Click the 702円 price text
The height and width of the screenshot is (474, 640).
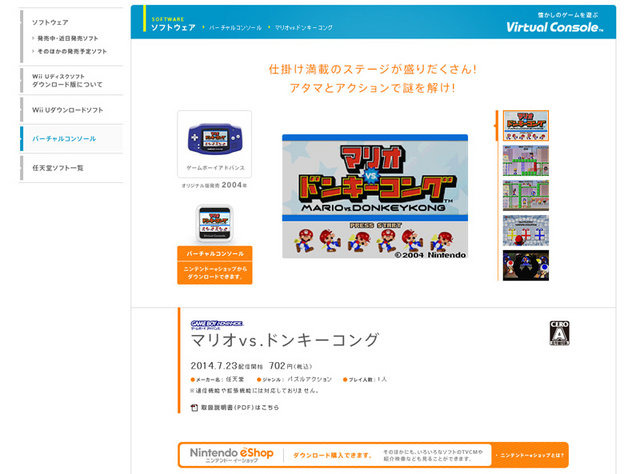coord(290,366)
